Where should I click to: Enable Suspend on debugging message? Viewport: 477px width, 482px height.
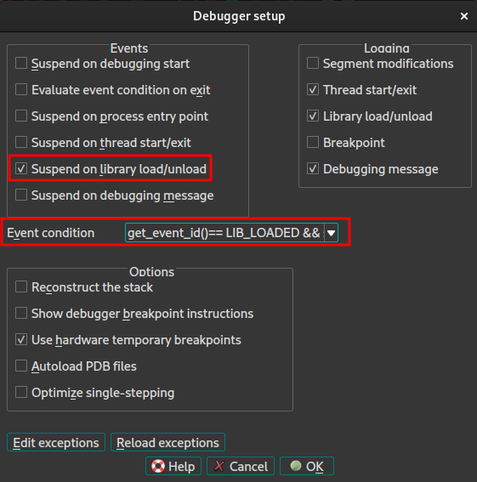tap(21, 195)
